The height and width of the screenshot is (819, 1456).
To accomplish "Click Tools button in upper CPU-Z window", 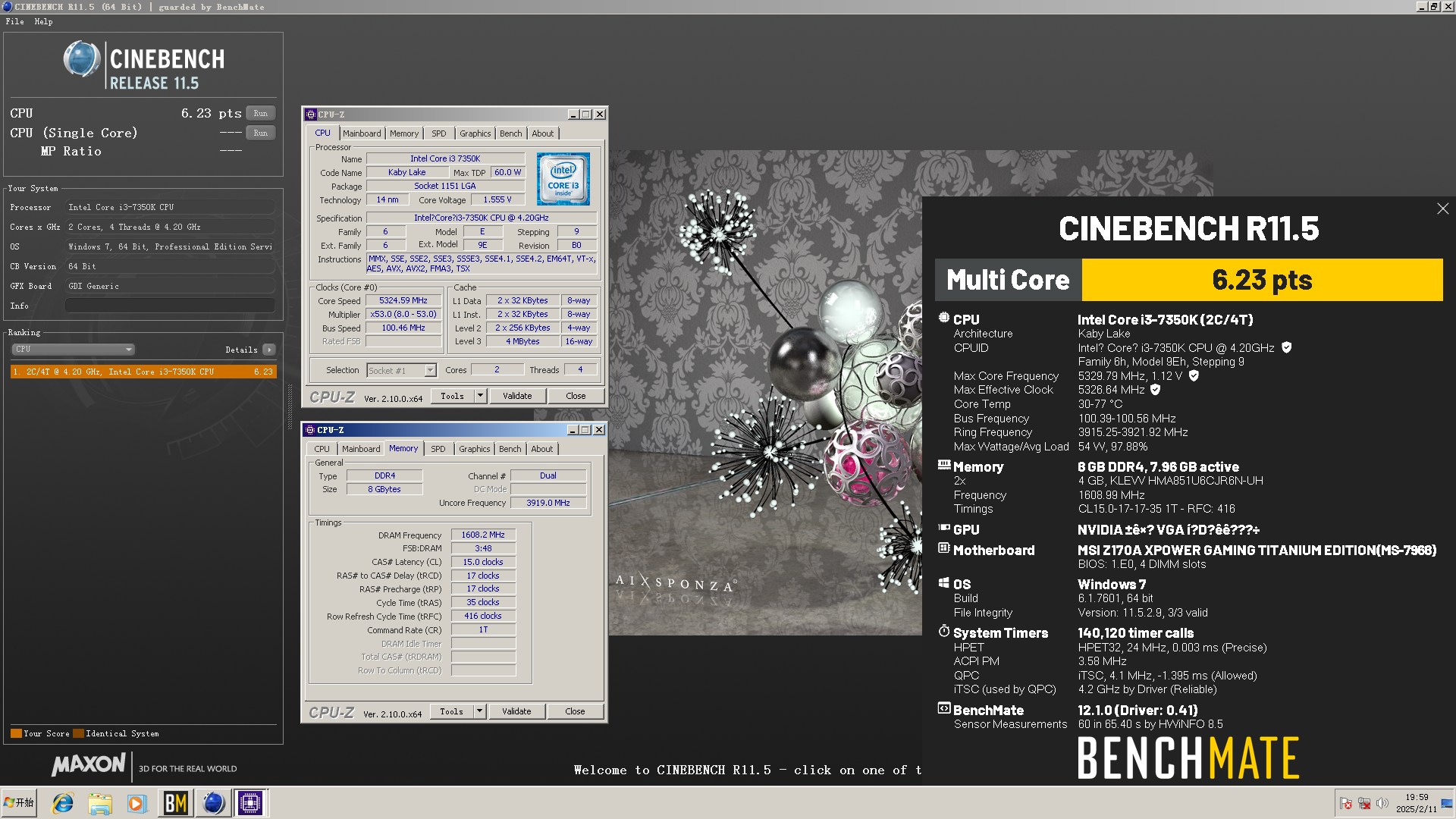I will (452, 396).
